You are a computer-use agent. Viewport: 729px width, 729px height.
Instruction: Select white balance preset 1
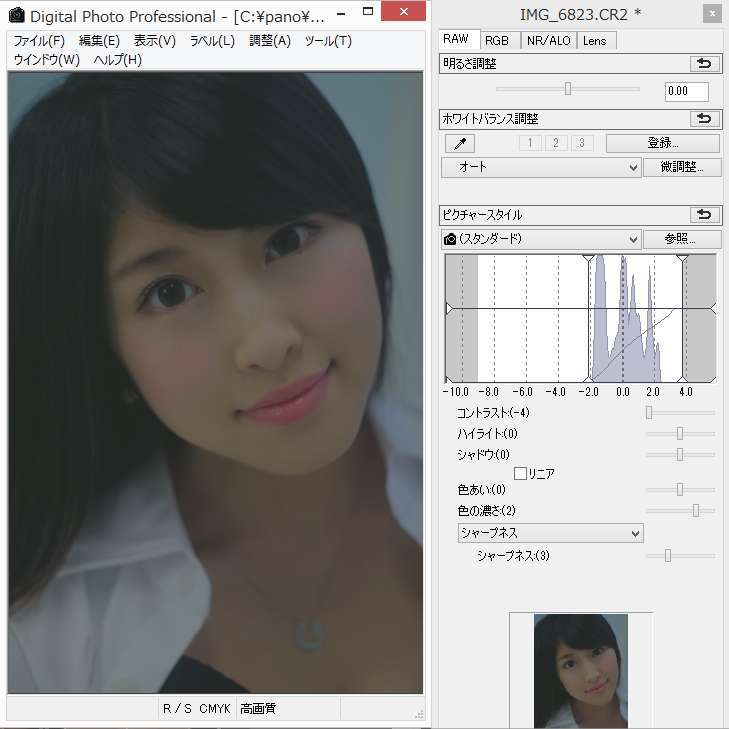click(x=530, y=143)
